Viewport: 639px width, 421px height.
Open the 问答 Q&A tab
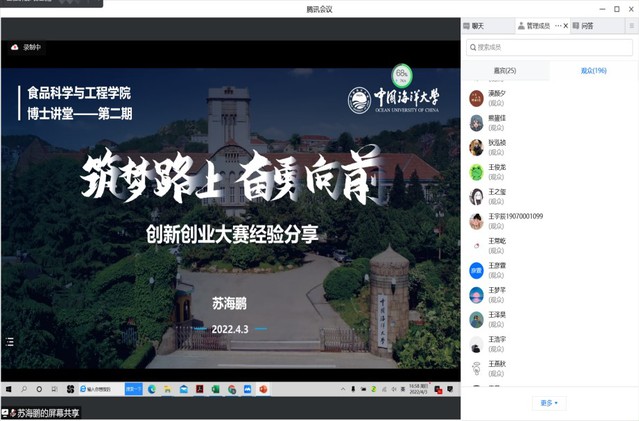point(586,25)
